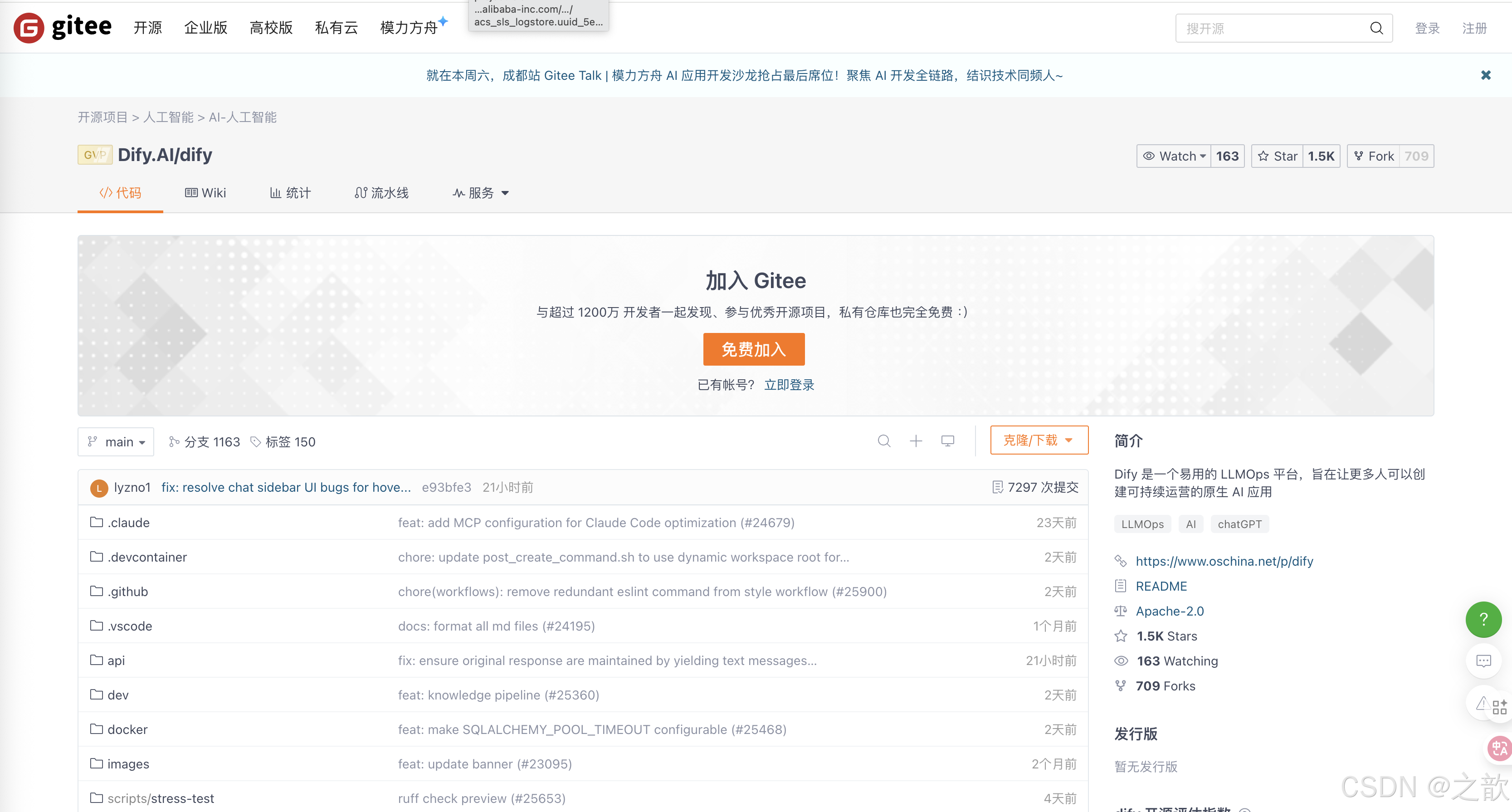This screenshot has height=812, width=1512.
Task: Click the chatGPT topic tag
Action: point(1239,524)
